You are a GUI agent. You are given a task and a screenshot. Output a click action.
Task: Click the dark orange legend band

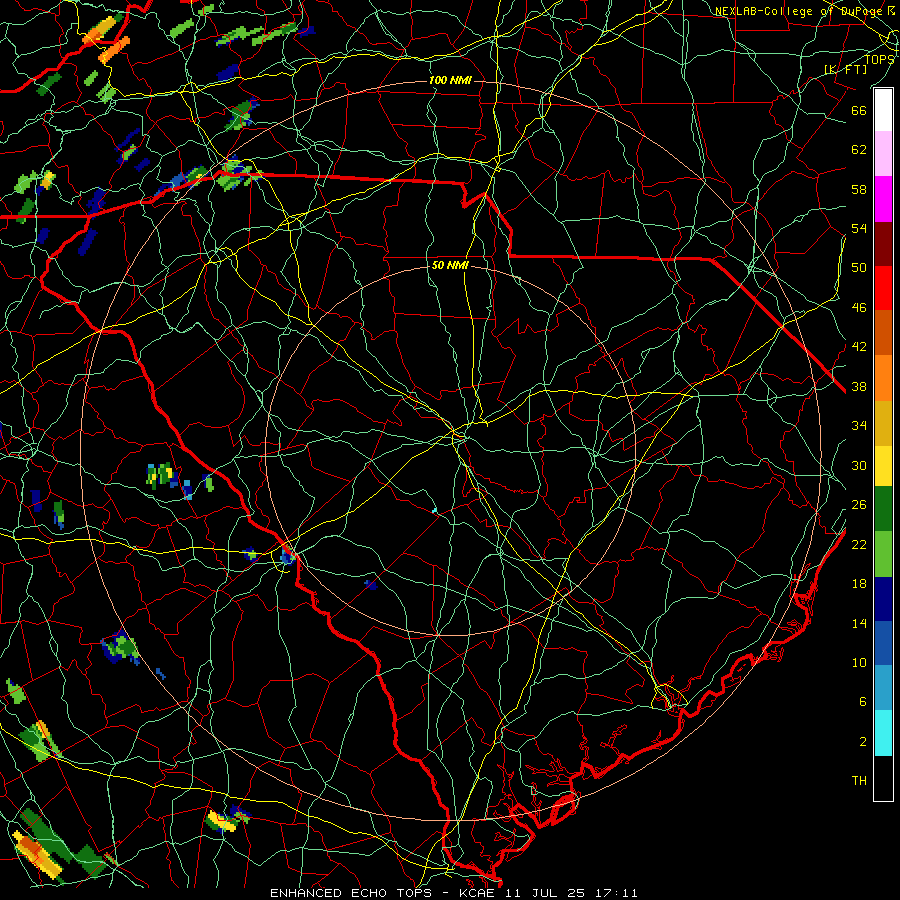[883, 332]
